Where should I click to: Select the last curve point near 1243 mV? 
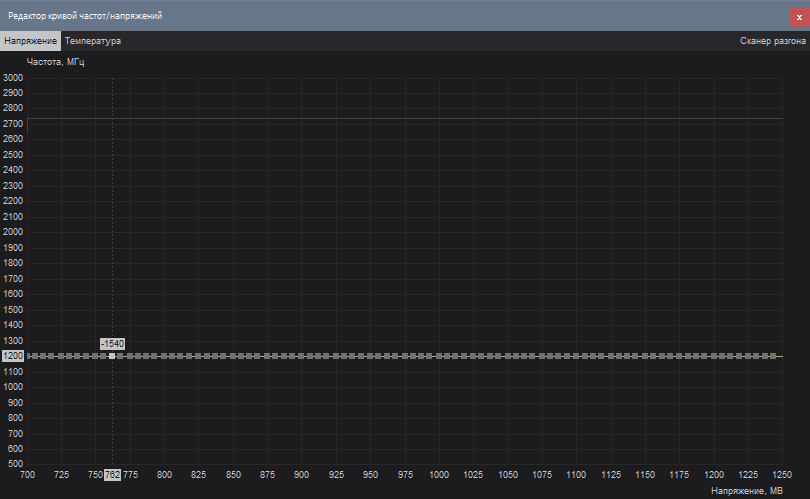click(x=773, y=356)
